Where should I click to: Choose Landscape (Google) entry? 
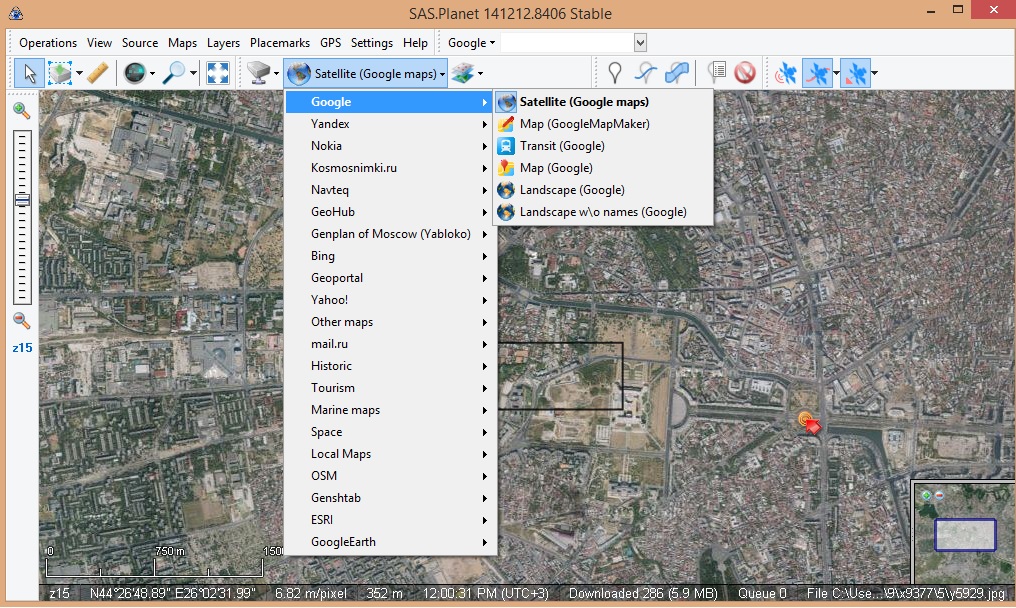tap(603, 190)
